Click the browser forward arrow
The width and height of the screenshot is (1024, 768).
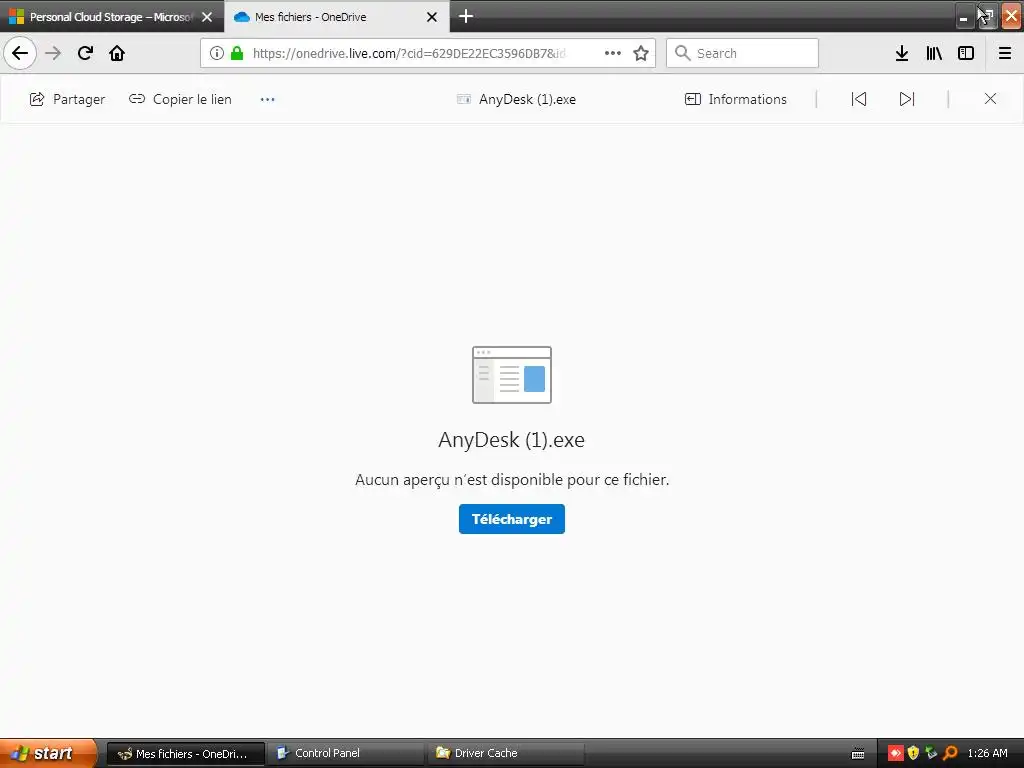53,53
